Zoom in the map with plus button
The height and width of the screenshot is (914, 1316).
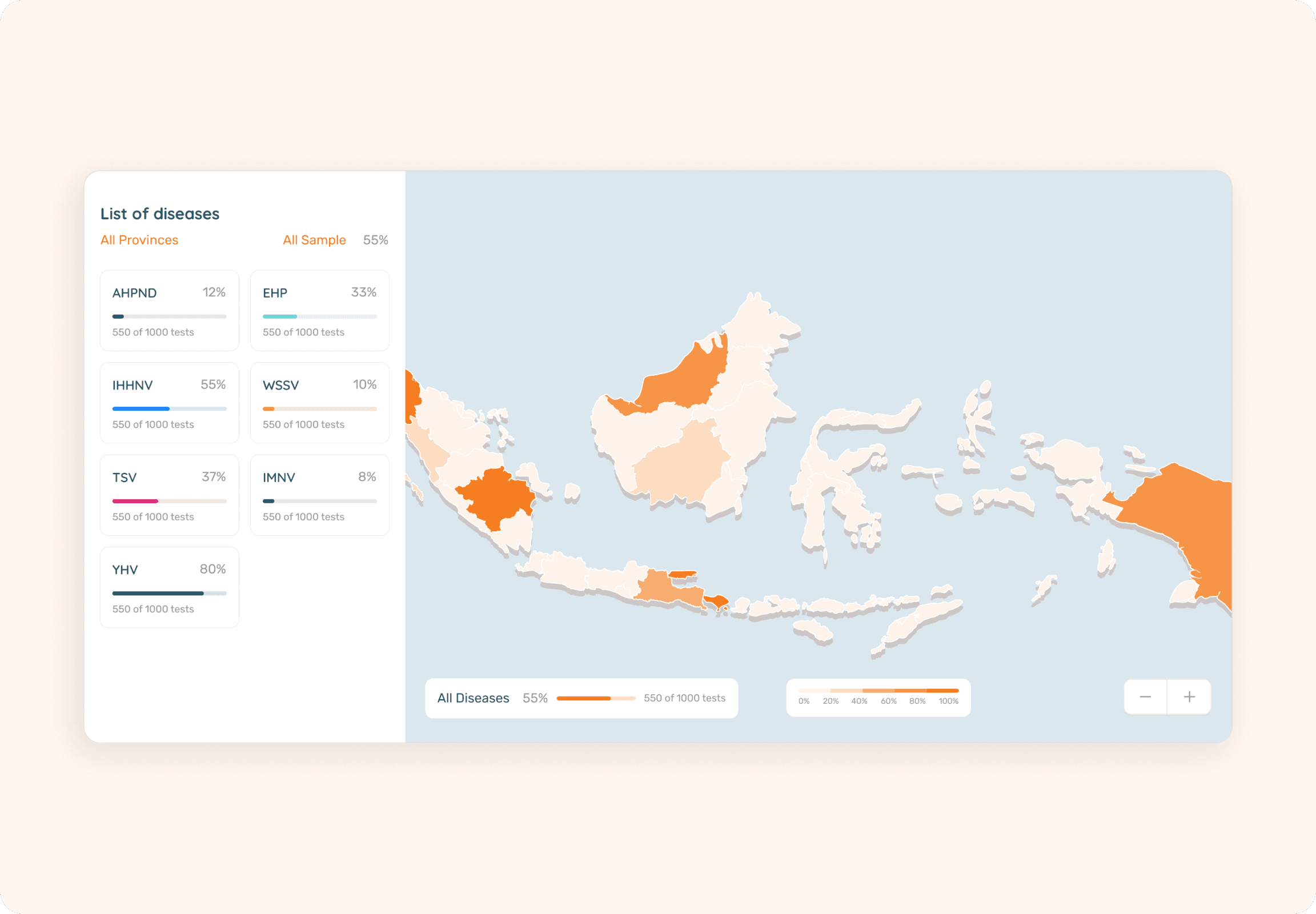tap(1189, 696)
